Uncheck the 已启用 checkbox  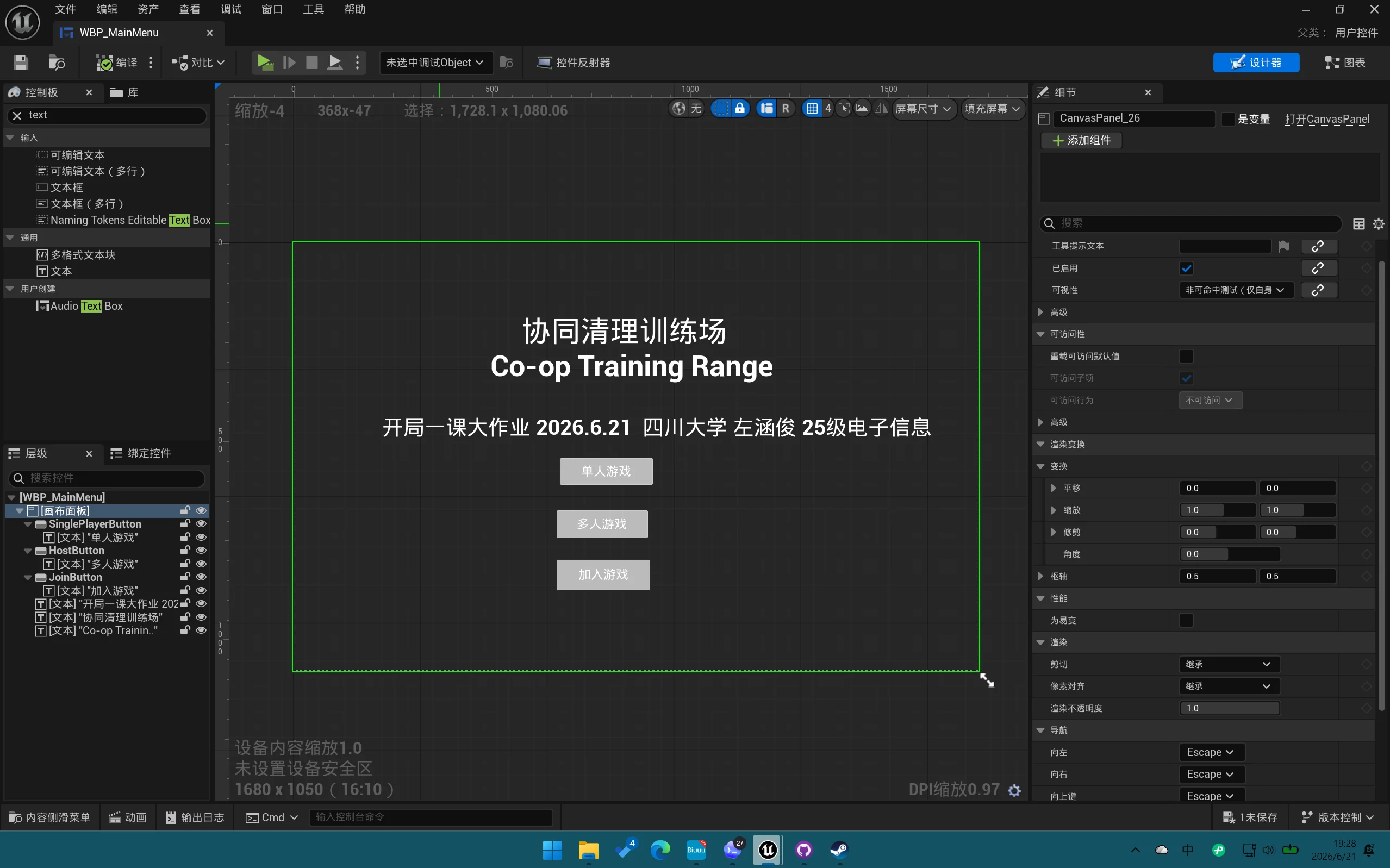pyautogui.click(x=1186, y=268)
